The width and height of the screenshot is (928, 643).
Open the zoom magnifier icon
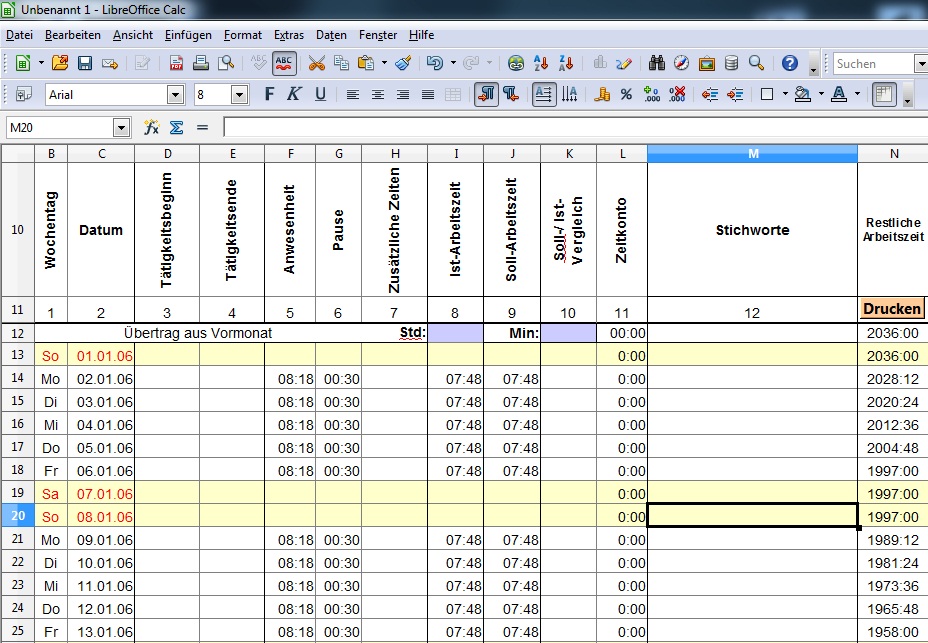[x=756, y=63]
